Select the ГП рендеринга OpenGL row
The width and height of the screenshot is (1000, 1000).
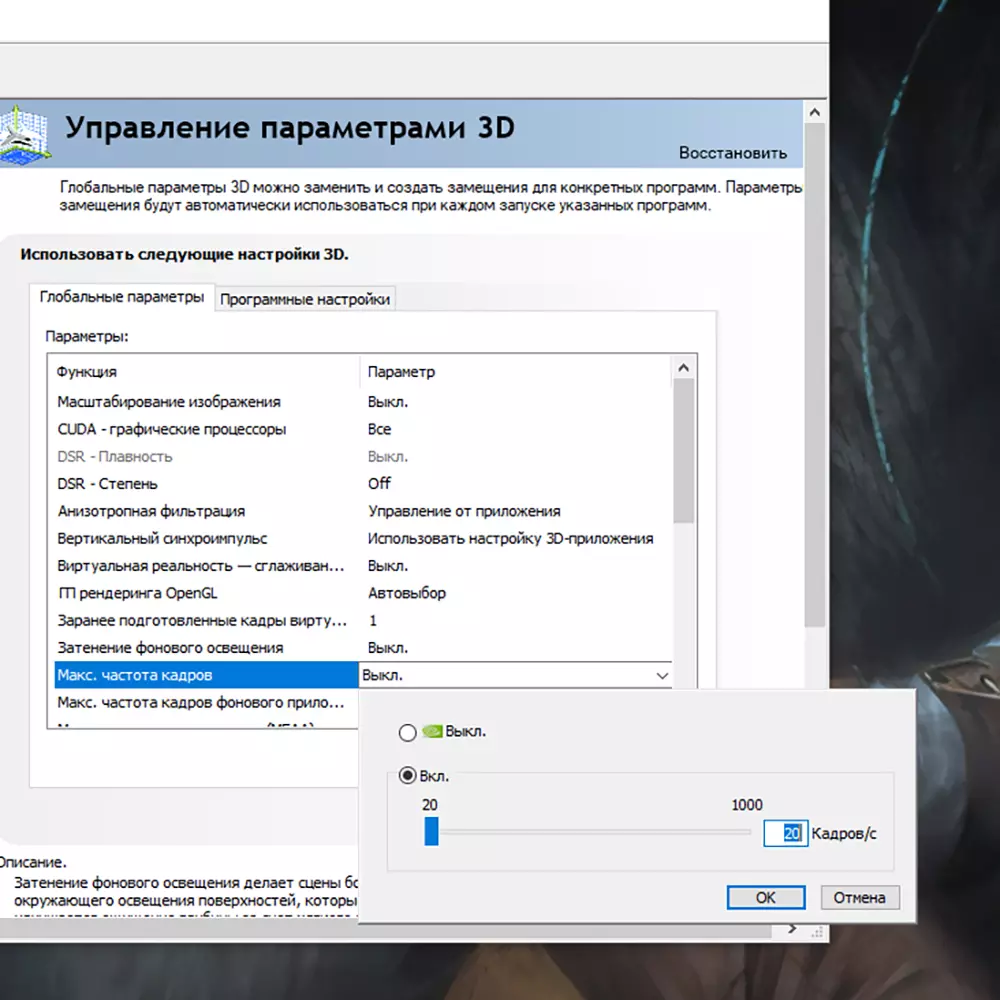(363, 593)
